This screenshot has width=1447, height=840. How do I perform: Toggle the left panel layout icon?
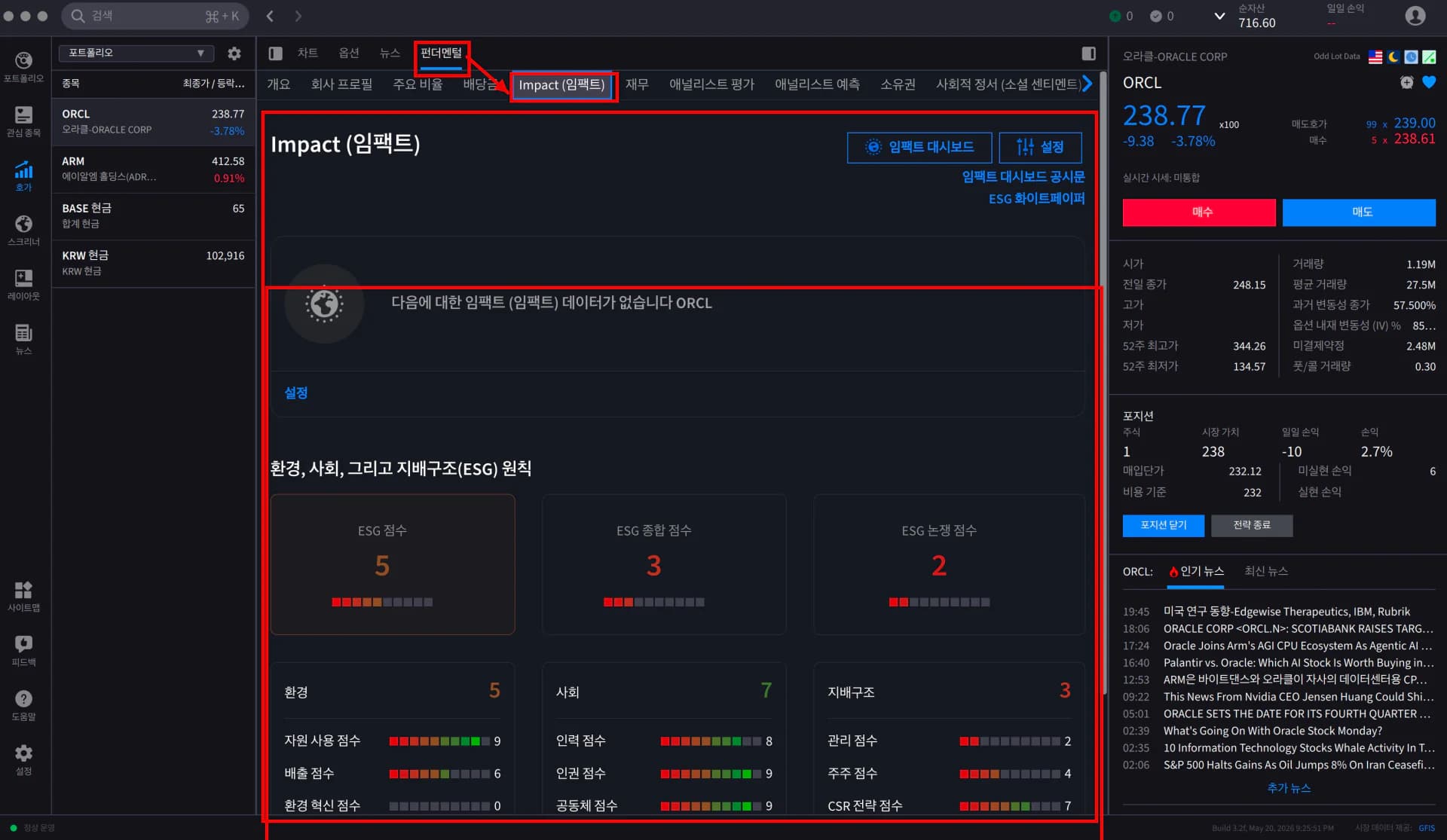[276, 53]
